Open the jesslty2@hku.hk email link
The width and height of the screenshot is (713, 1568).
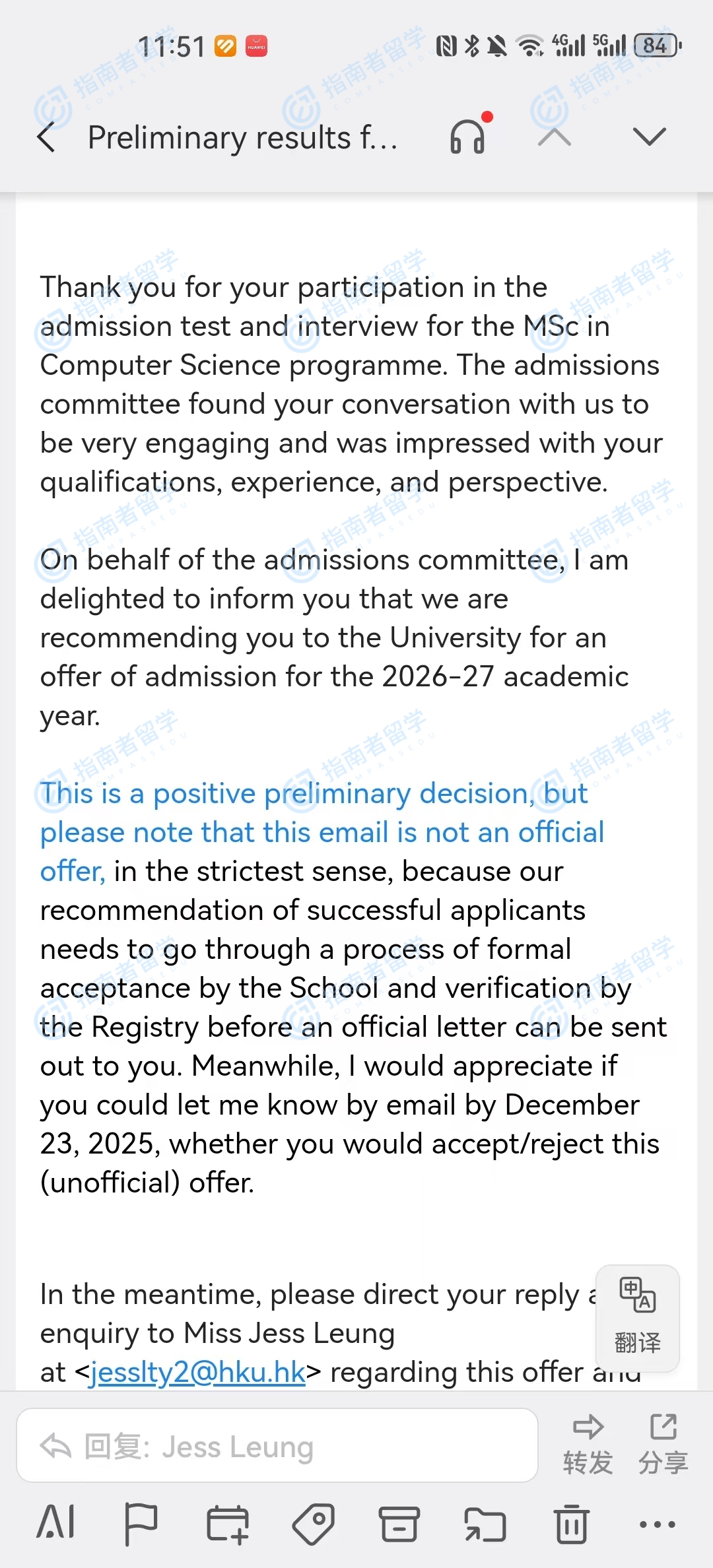197,1373
